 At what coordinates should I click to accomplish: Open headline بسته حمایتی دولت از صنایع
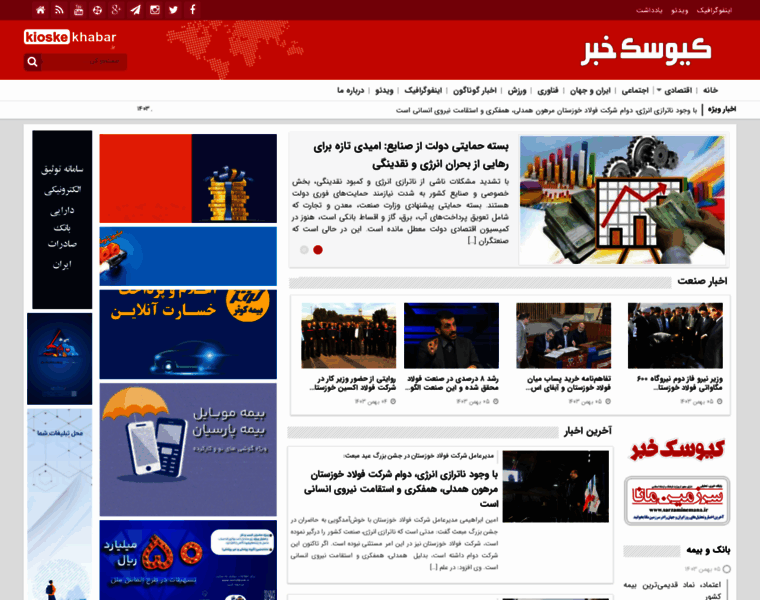pos(411,155)
